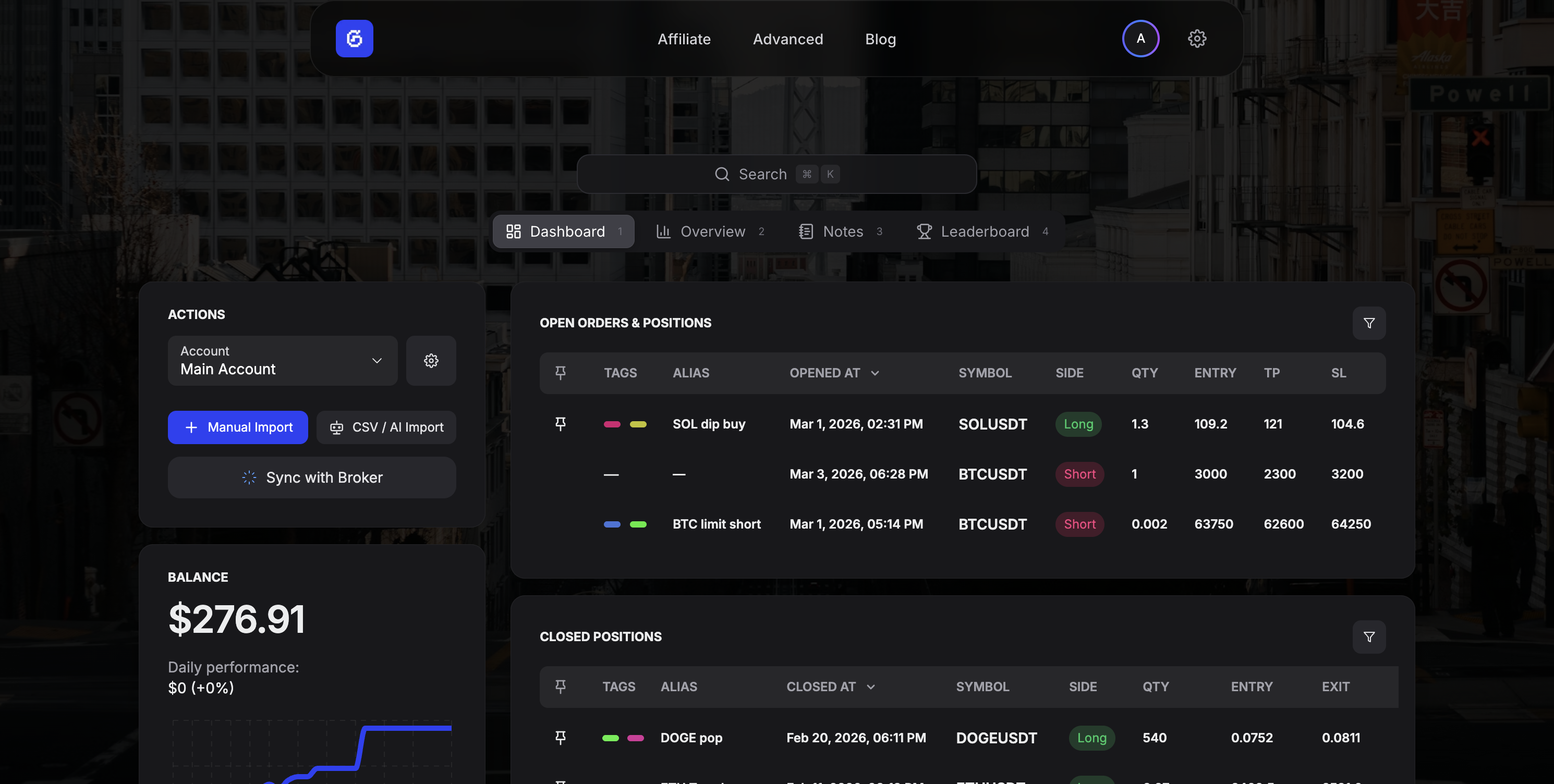The height and width of the screenshot is (784, 1554).
Task: Click the pin column header in Closed Positions
Action: coord(561,687)
